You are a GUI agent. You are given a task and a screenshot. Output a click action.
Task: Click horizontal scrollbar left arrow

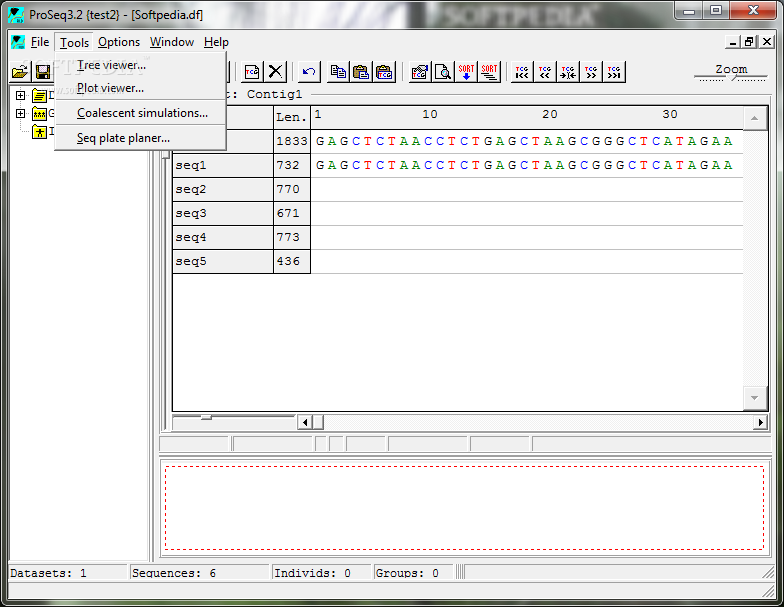[305, 422]
